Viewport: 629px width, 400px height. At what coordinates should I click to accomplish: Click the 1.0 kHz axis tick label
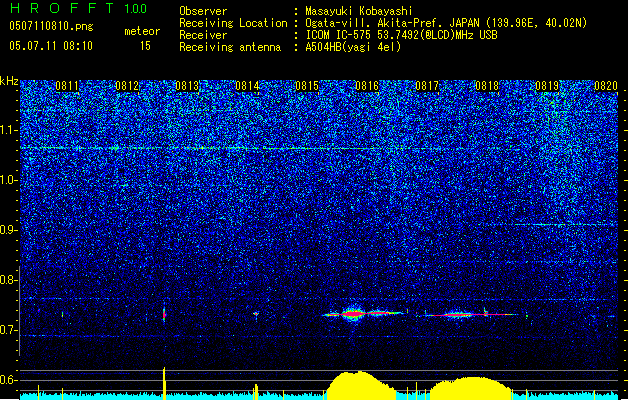point(9,180)
